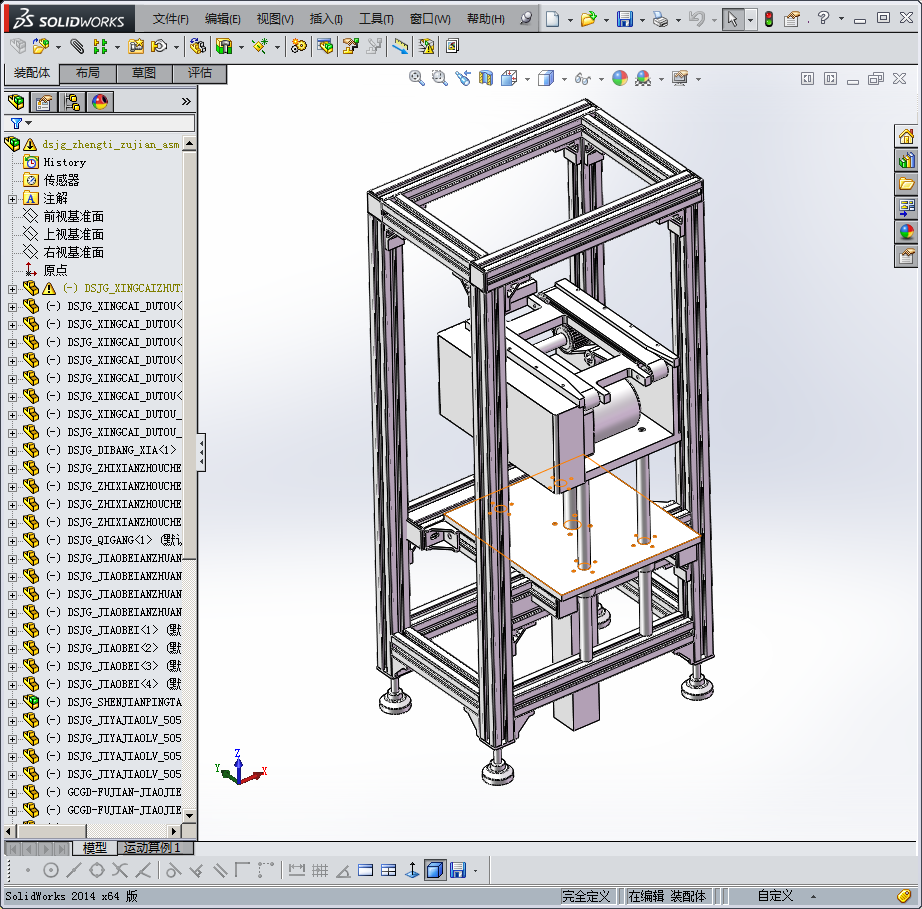Open the SolidWorks Resources home pane

(906, 137)
